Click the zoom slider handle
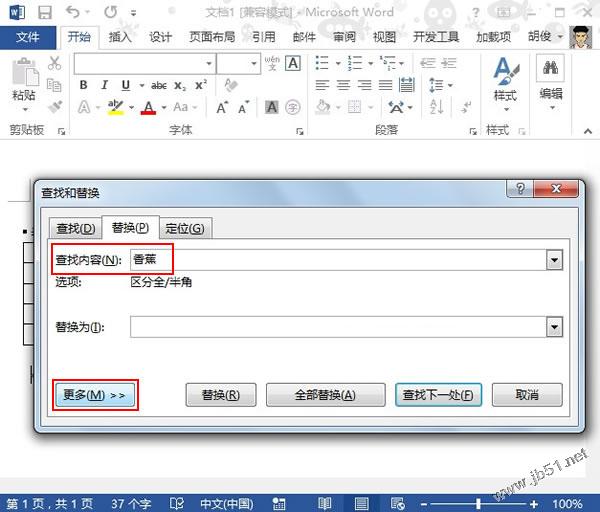600x512 pixels. click(x=478, y=504)
